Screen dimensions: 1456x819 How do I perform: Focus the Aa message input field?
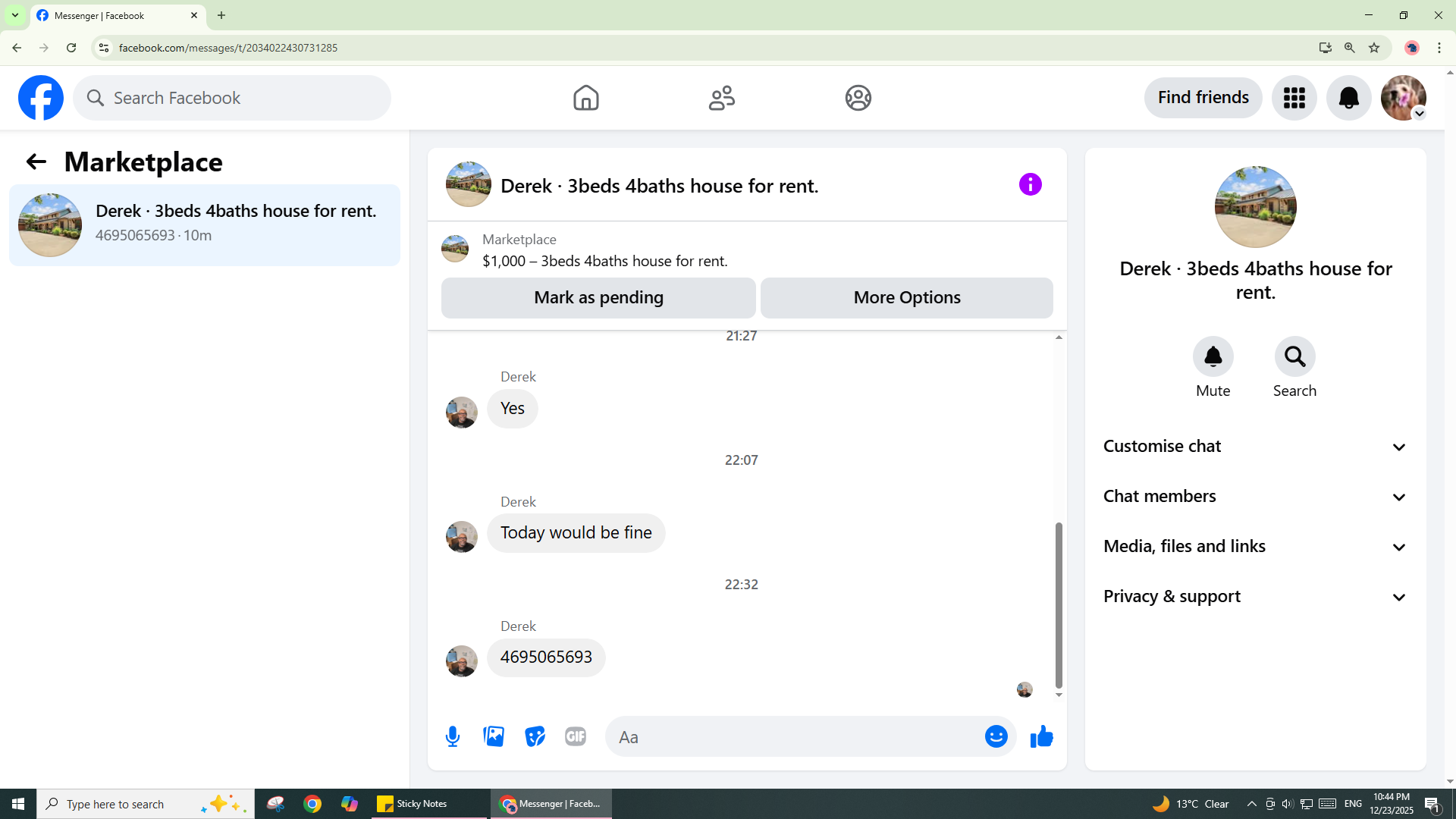tap(796, 737)
